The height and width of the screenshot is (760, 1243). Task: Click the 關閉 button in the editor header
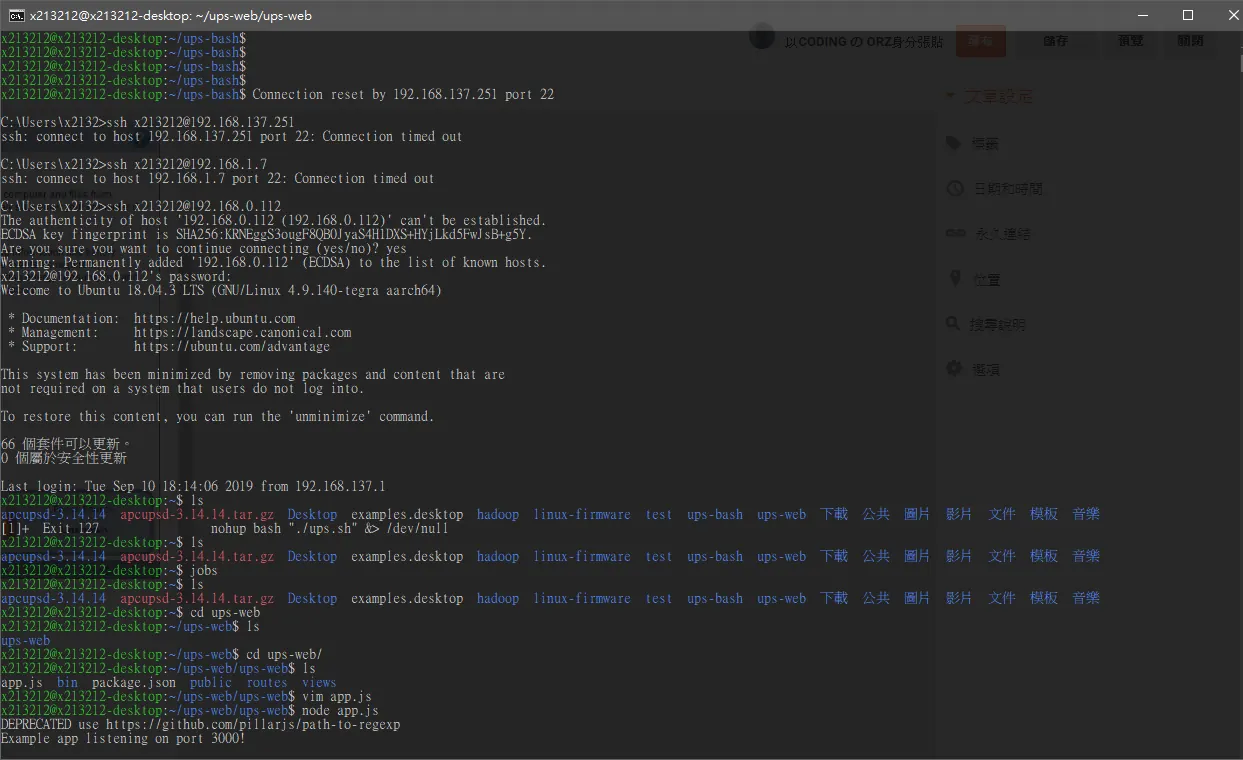click(x=1190, y=42)
